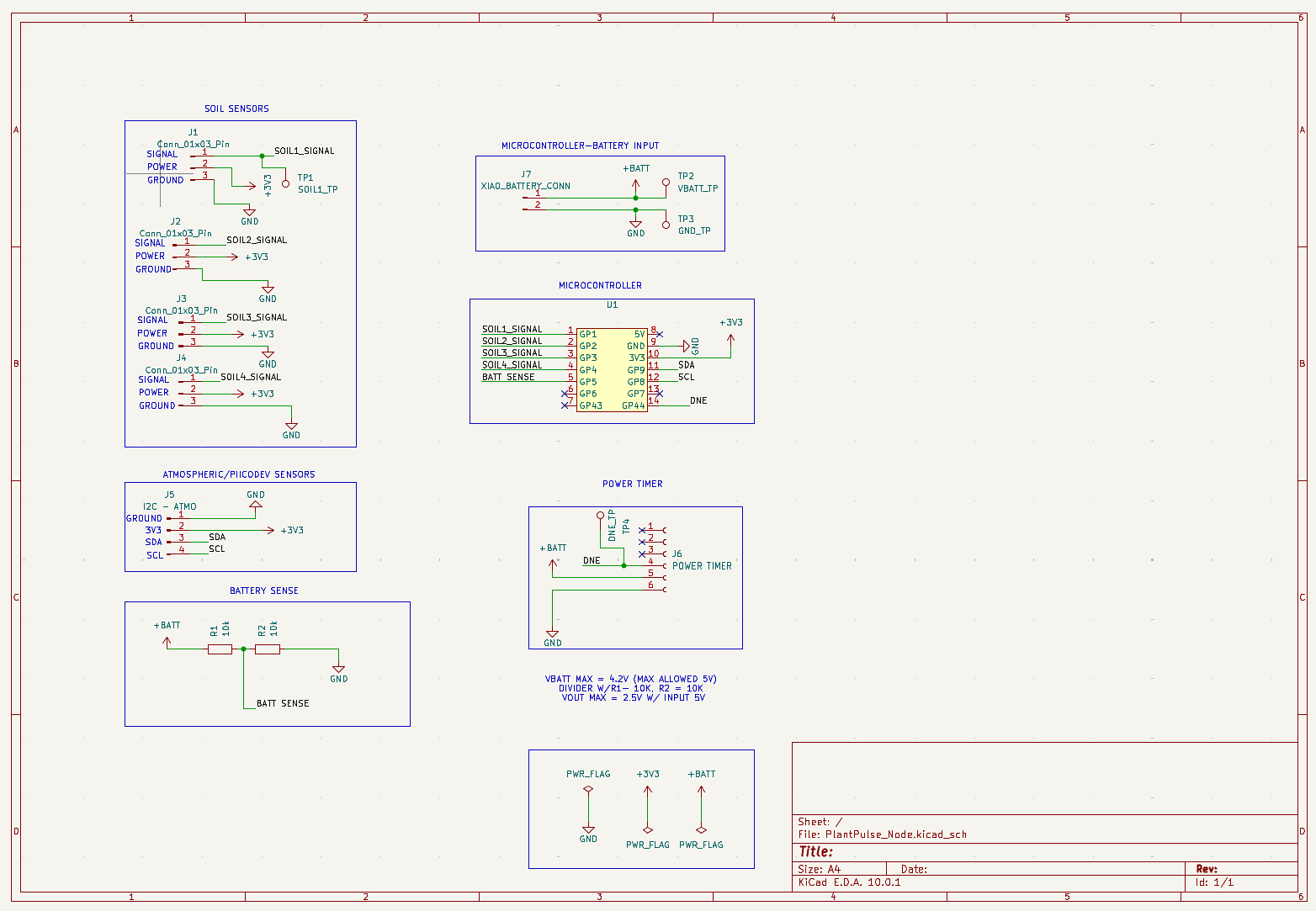Select the +BATT arrow in Battery Sense box
The image size is (1316, 911).
(x=167, y=641)
